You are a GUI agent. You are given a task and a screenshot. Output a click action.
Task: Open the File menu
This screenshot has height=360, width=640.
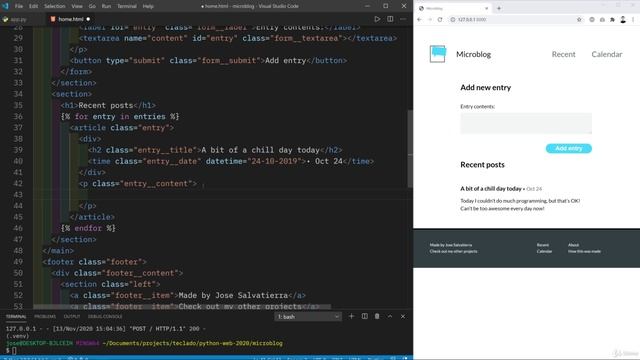pyautogui.click(x=19, y=6)
